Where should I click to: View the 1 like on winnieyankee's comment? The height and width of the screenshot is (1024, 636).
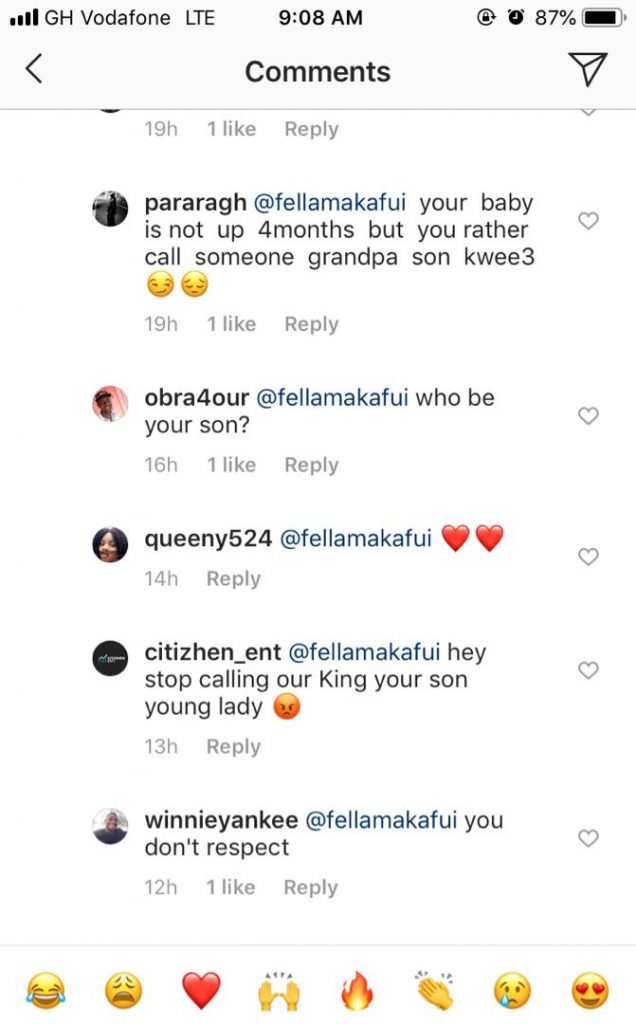pos(231,888)
